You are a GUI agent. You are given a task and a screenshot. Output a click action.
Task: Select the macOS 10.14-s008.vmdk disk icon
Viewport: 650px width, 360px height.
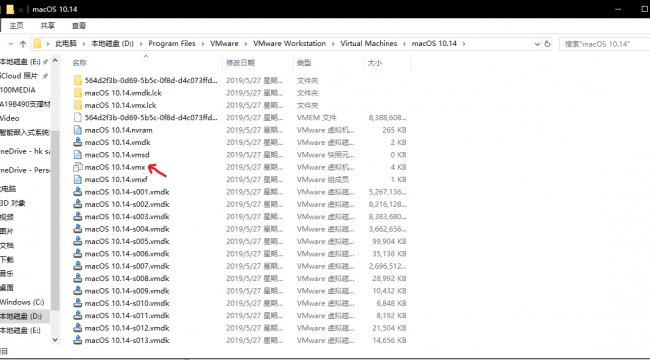point(78,278)
